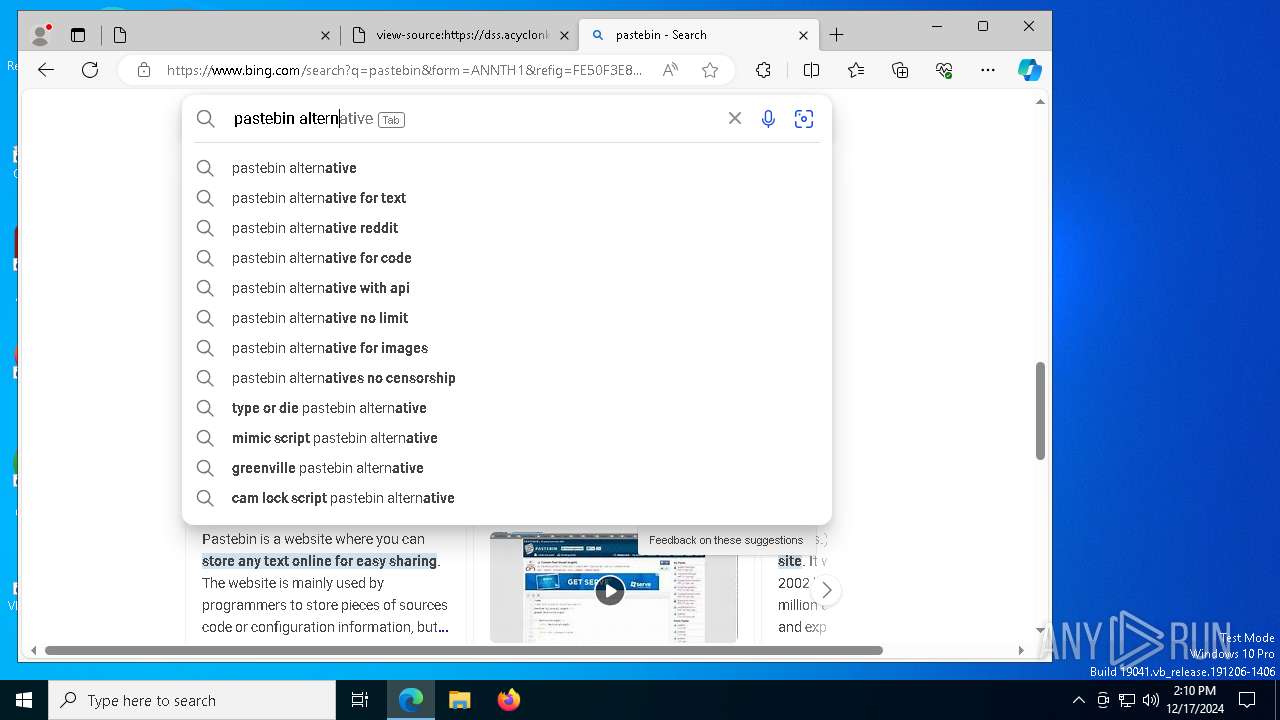View site information lock icon
The width and height of the screenshot is (1280, 720).
click(144, 70)
